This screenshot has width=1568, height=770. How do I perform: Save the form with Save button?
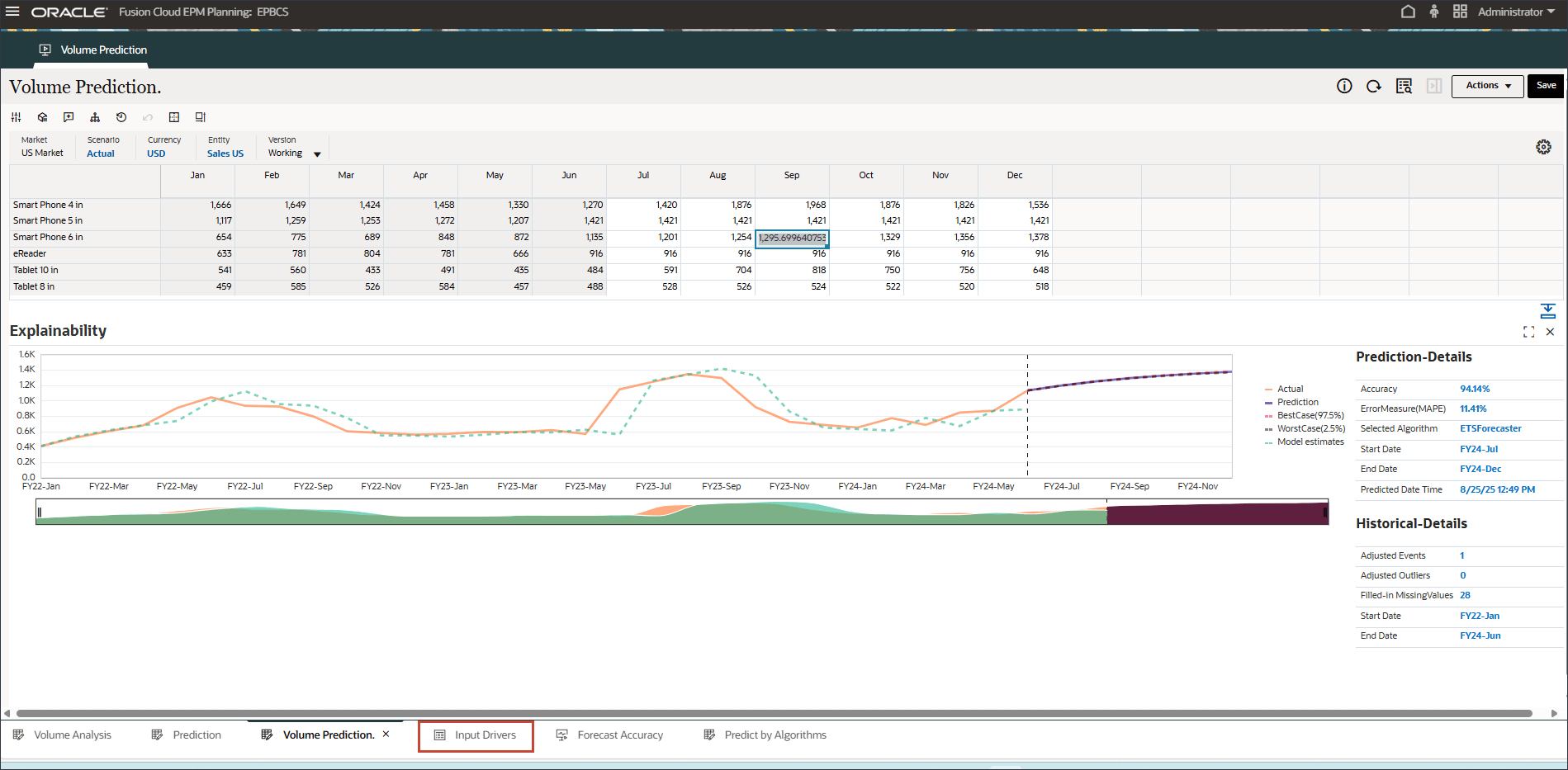[x=1546, y=86]
